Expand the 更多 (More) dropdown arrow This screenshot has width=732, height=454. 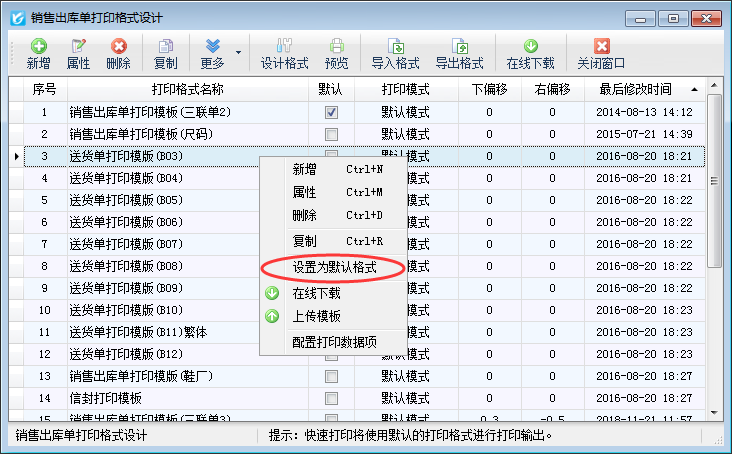pyautogui.click(x=238, y=52)
